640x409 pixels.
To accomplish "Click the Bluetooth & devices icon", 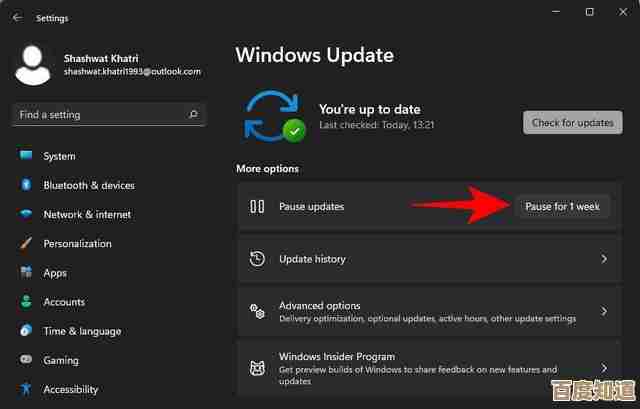I will 26,185.
